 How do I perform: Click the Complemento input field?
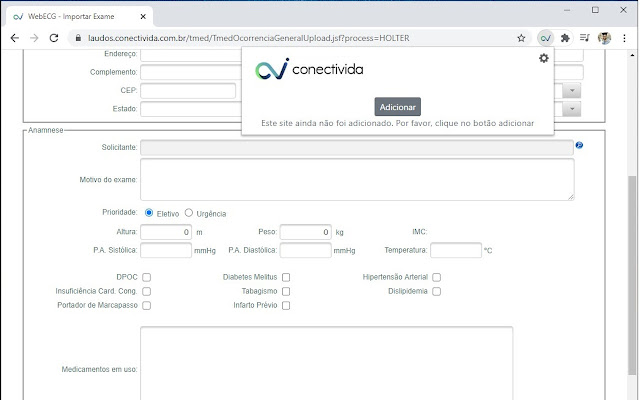191,72
